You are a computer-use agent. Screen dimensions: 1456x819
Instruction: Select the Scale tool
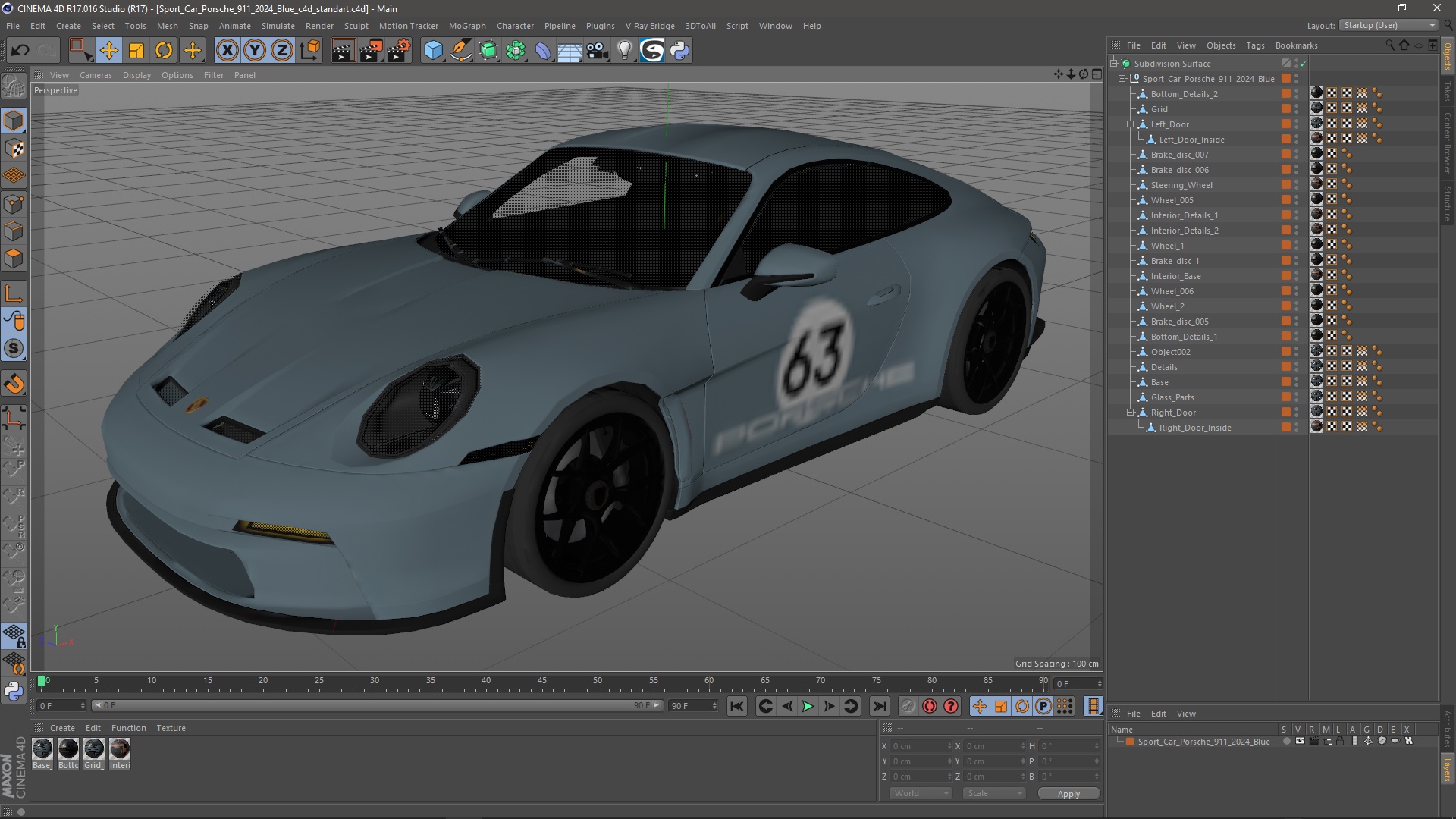pyautogui.click(x=136, y=50)
